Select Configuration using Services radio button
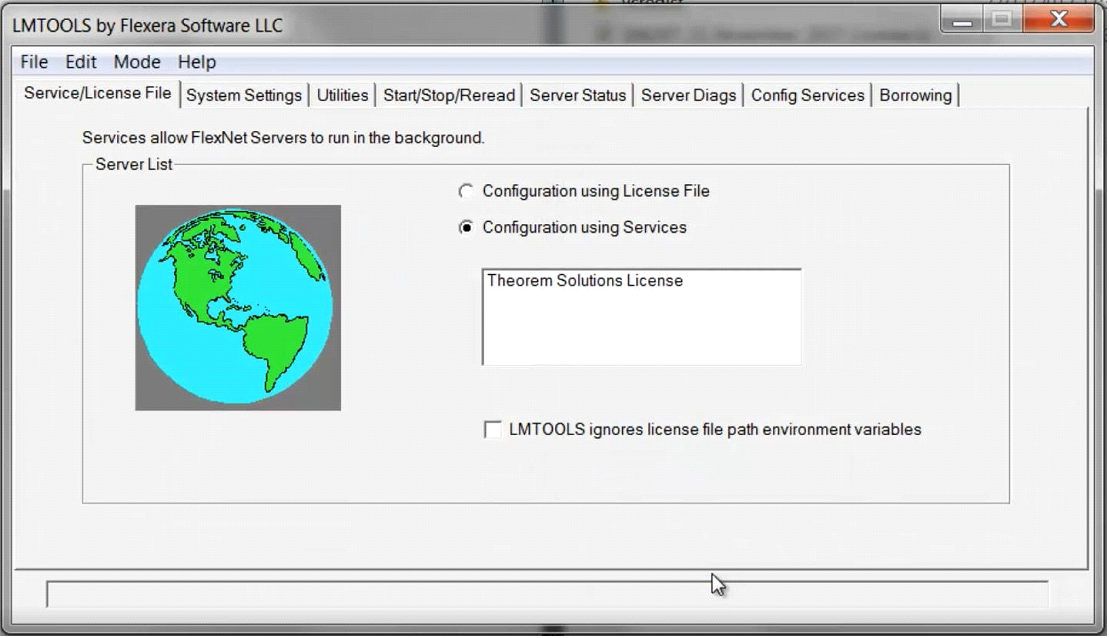The image size is (1109, 638). click(x=466, y=228)
